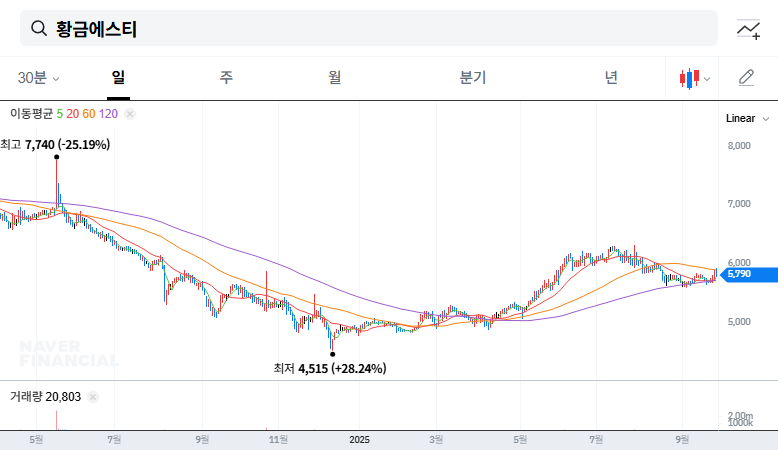Click the 거래량 20,803 label

(45, 397)
